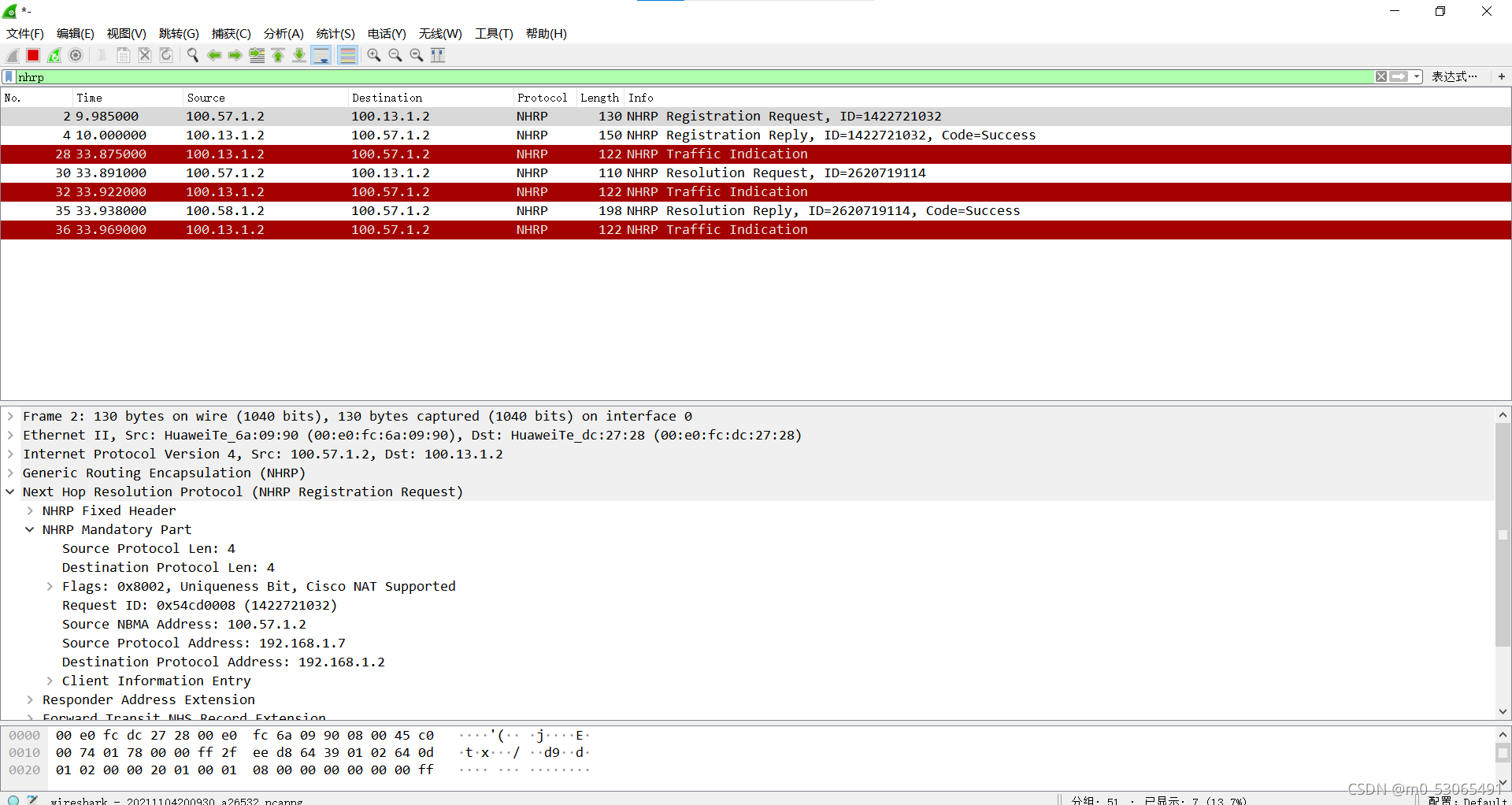Open the 分析(A) menu
The height and width of the screenshot is (805, 1512).
coord(283,34)
